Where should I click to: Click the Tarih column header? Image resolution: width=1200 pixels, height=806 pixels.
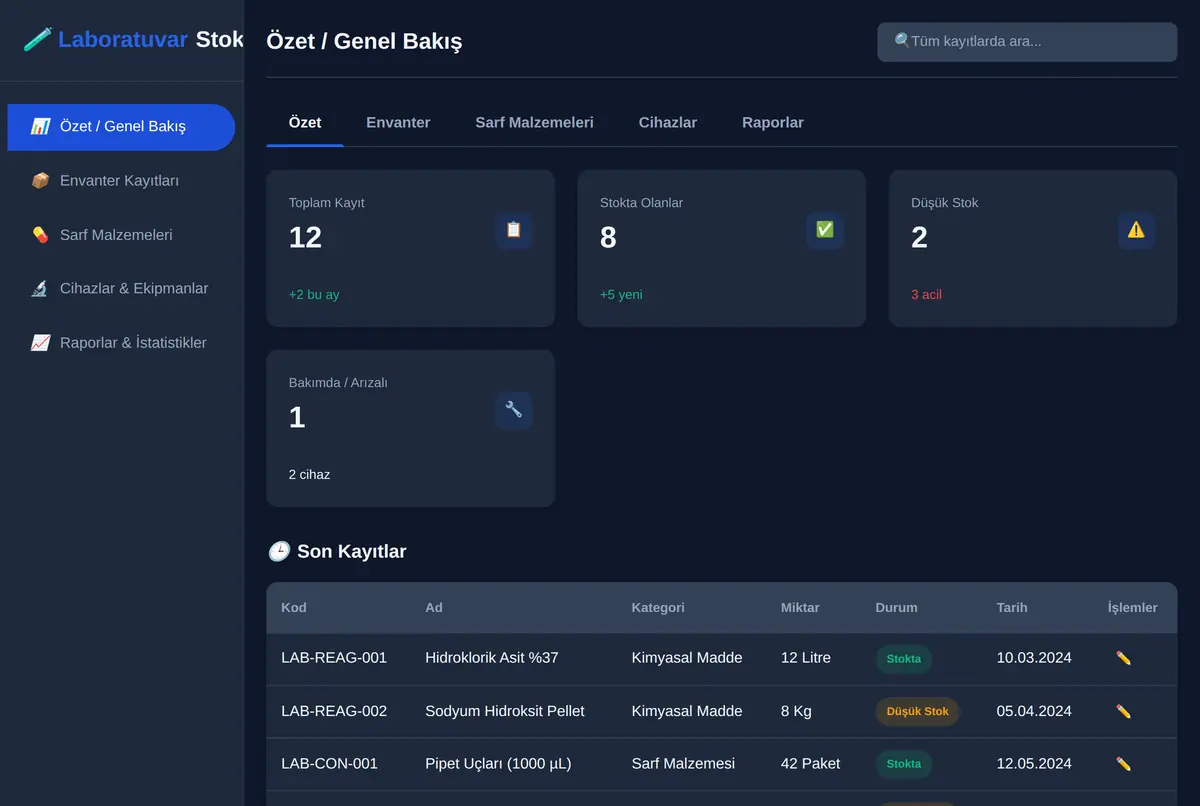pyautogui.click(x=1012, y=608)
